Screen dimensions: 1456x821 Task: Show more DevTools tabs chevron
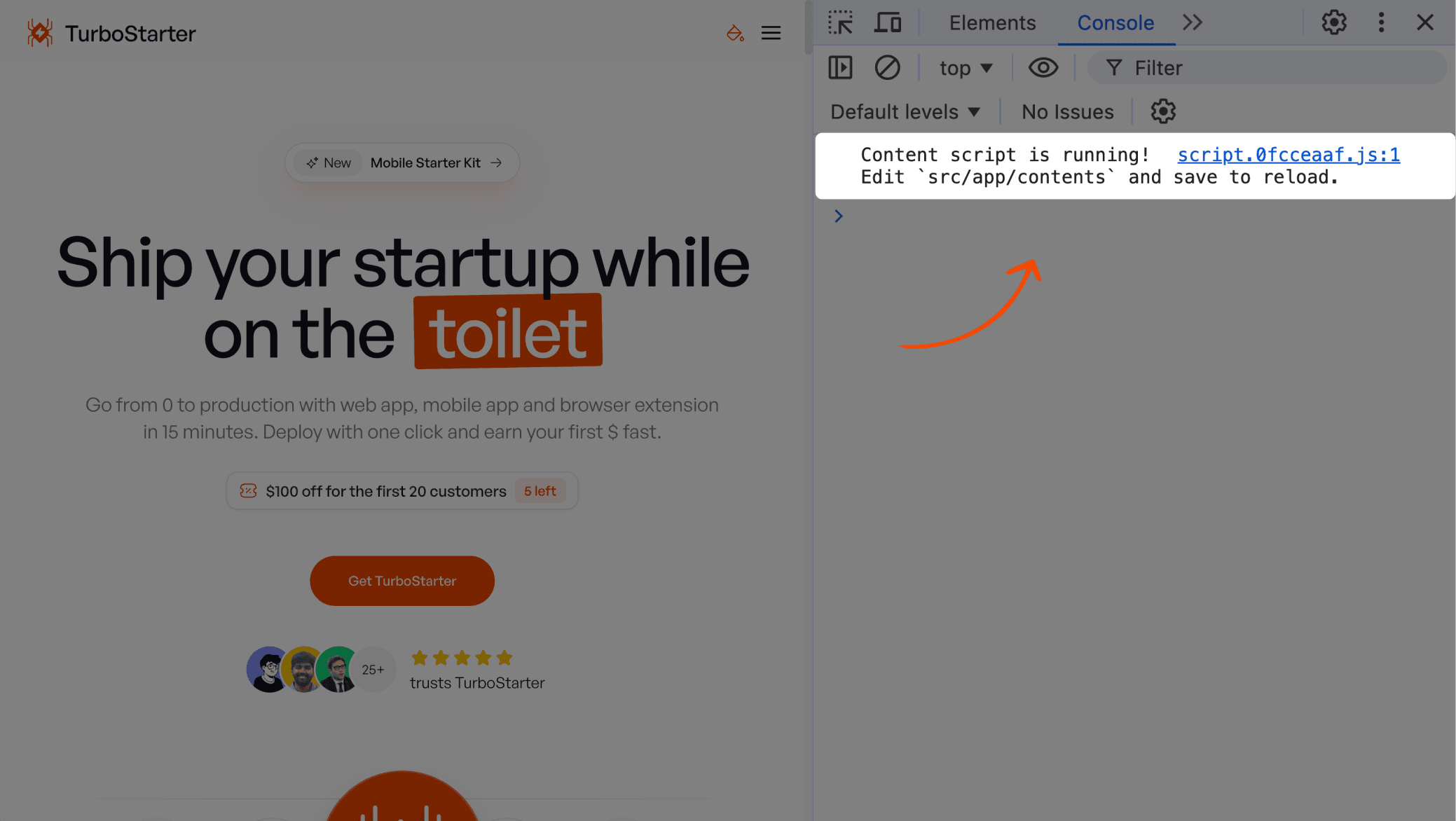coord(1193,22)
